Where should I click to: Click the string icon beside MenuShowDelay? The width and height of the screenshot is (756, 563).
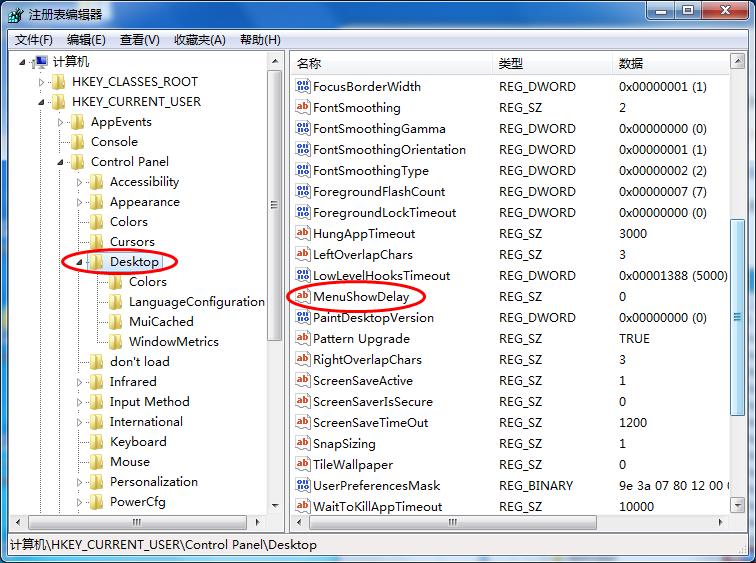tap(304, 297)
